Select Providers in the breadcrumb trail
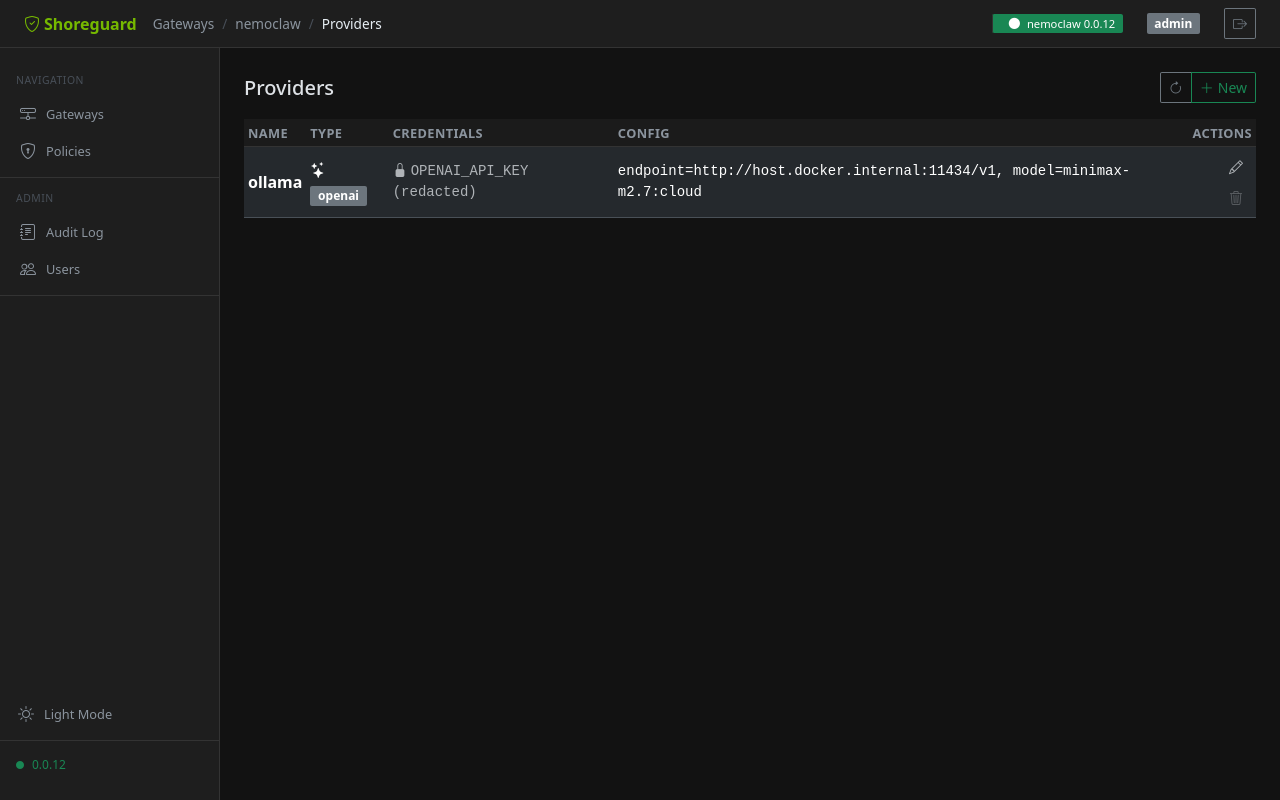The height and width of the screenshot is (800, 1280). [351, 23]
